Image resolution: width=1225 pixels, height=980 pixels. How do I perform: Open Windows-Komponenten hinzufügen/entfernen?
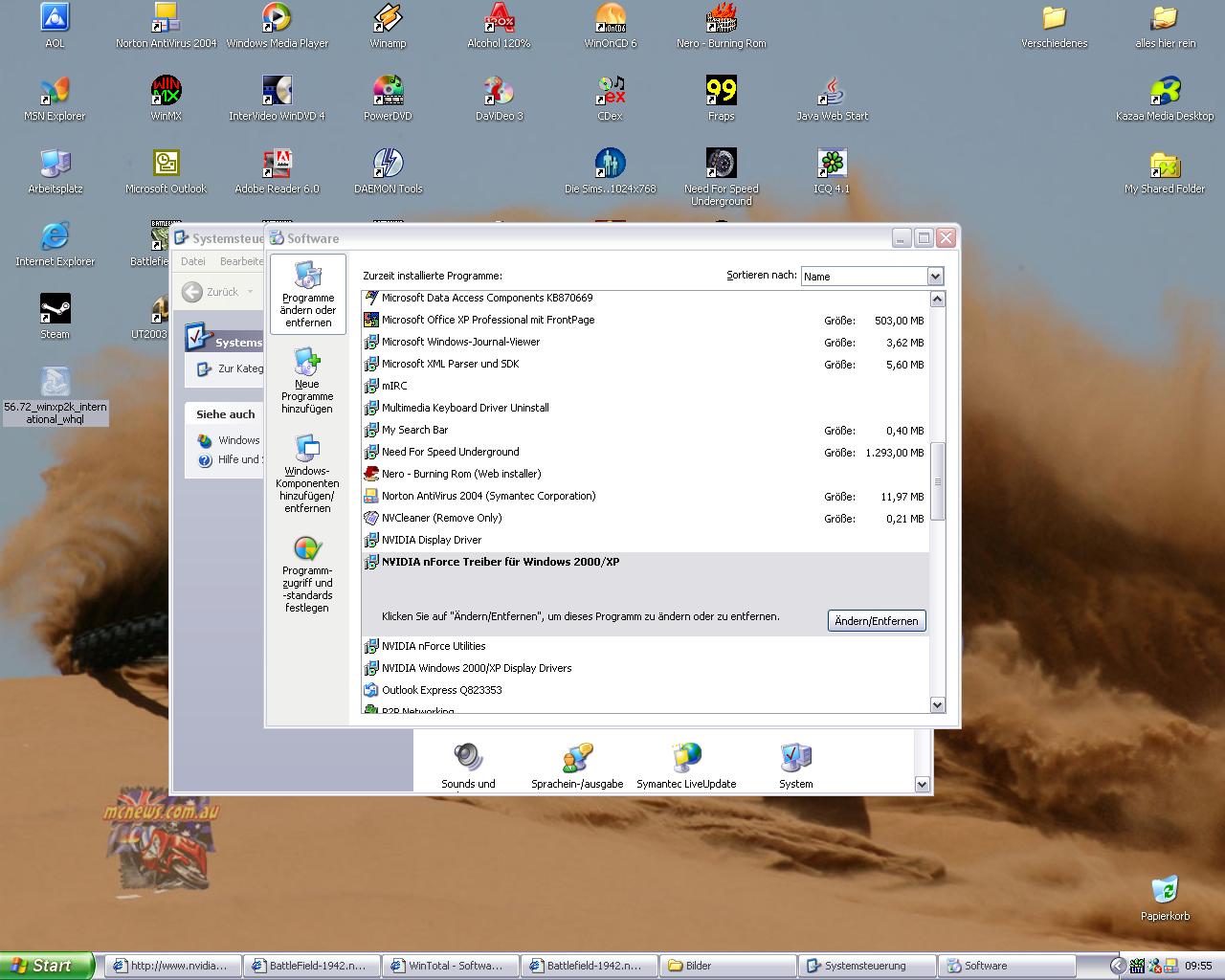coord(307,473)
